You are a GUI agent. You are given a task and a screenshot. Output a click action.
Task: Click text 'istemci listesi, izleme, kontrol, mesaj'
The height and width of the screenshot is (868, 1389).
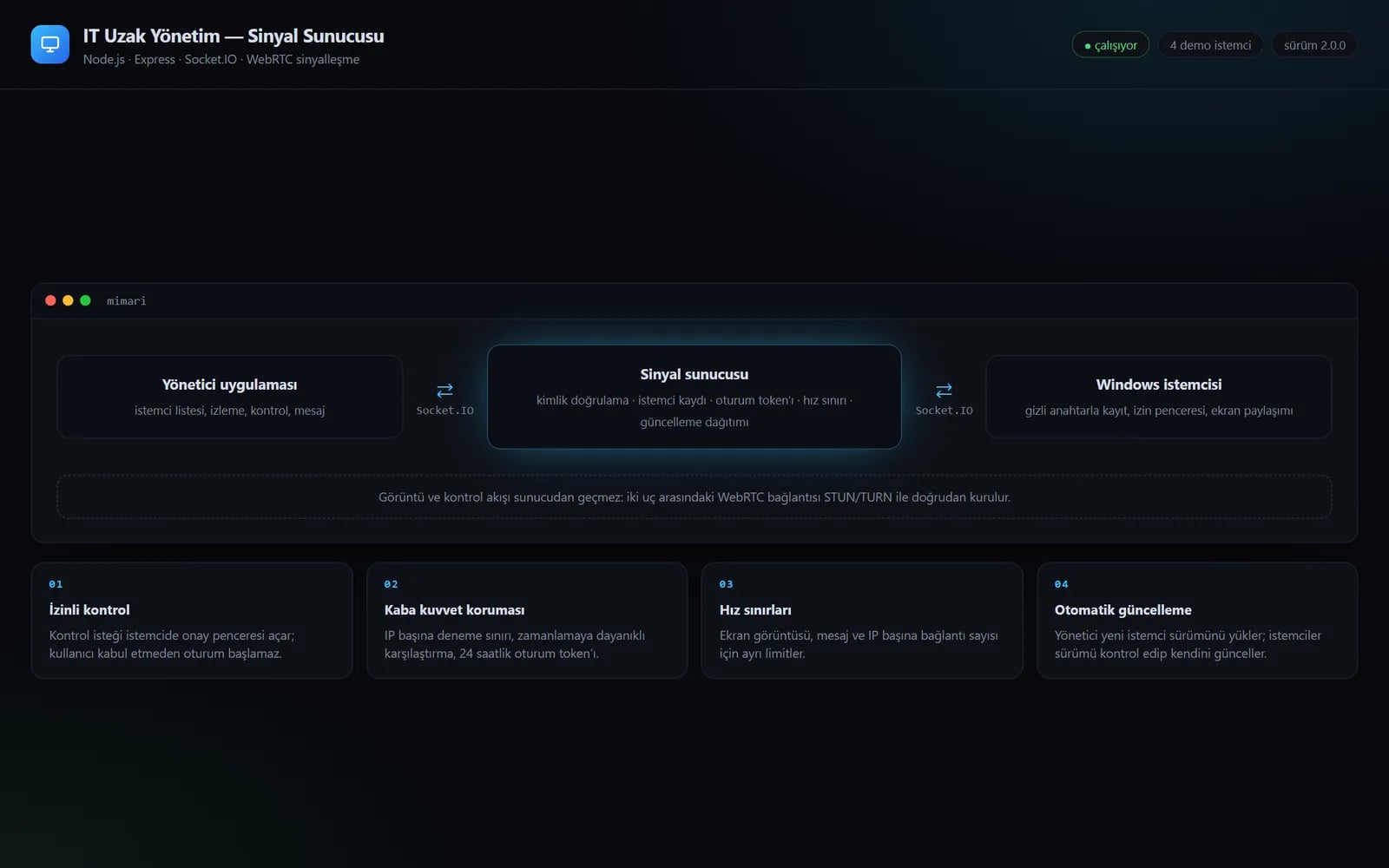(230, 411)
